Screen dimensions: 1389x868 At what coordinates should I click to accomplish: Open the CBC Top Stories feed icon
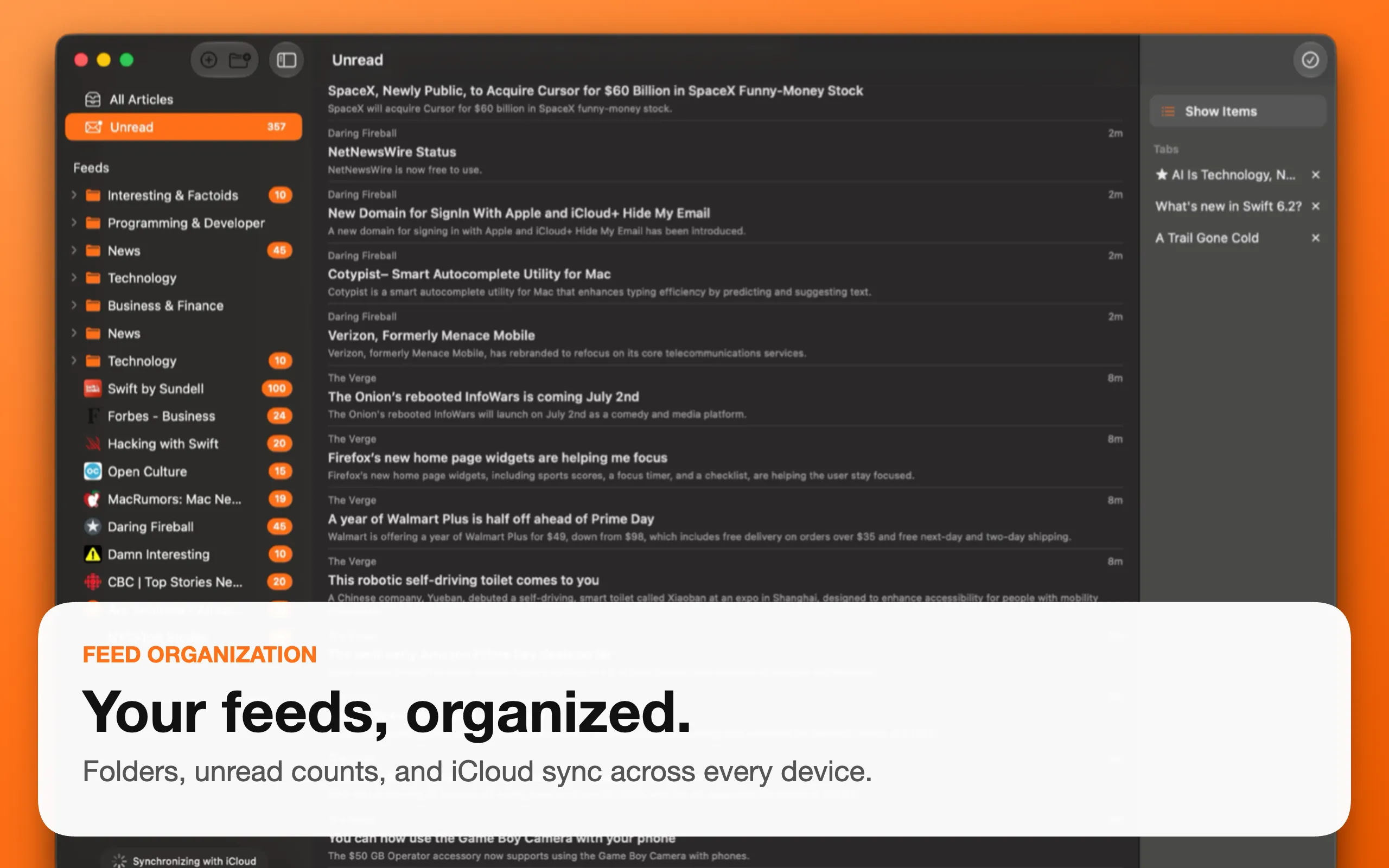92,582
